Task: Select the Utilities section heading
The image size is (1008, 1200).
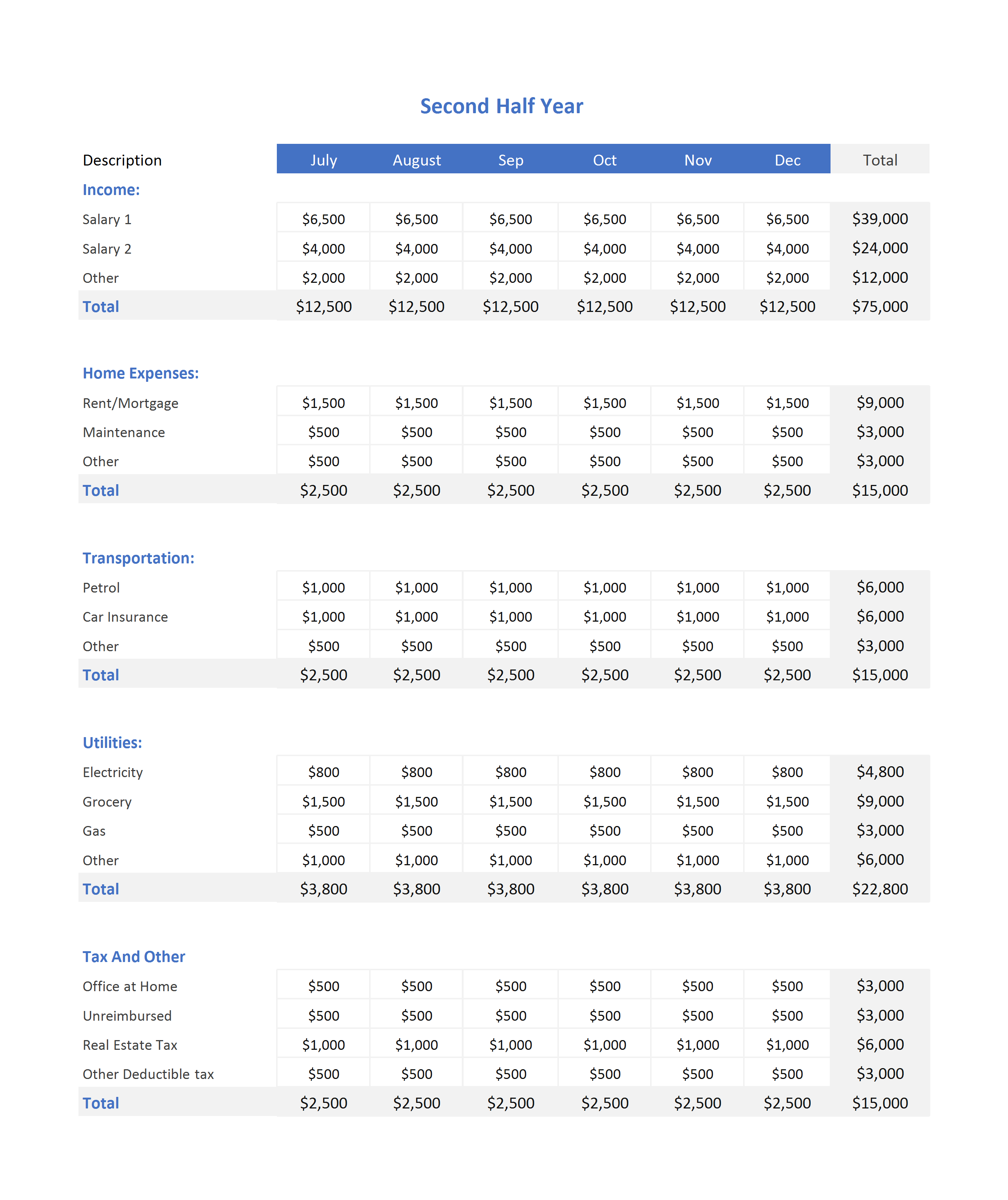Action: (112, 742)
